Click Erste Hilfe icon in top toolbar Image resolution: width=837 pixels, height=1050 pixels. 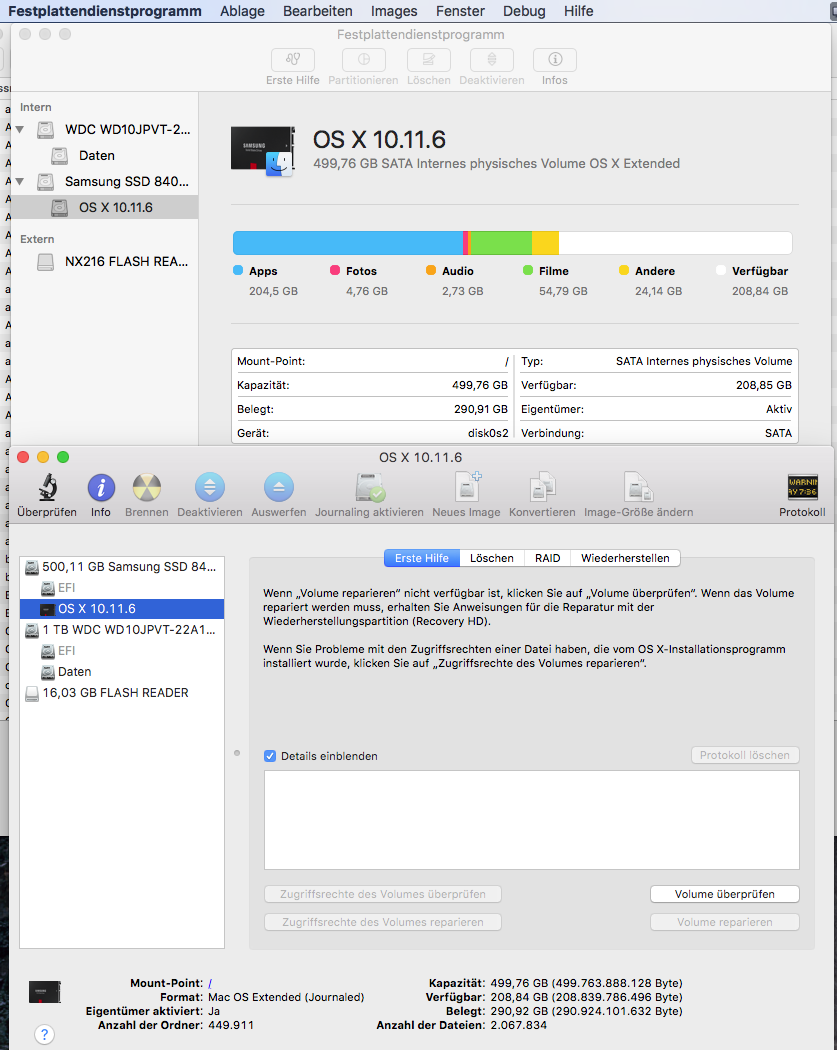coord(293,60)
